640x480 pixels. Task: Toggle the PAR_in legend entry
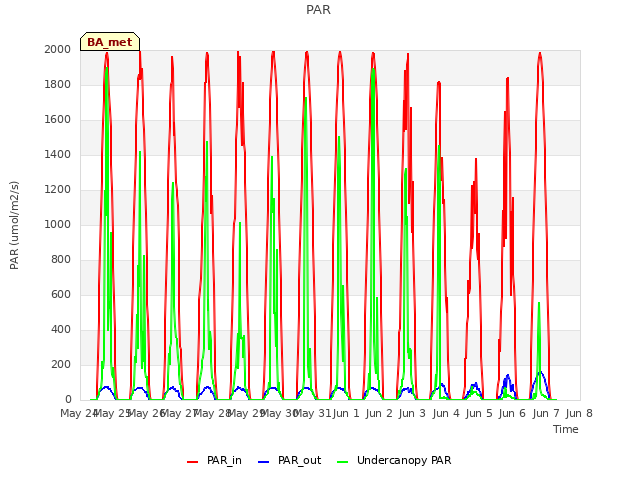click(x=214, y=460)
